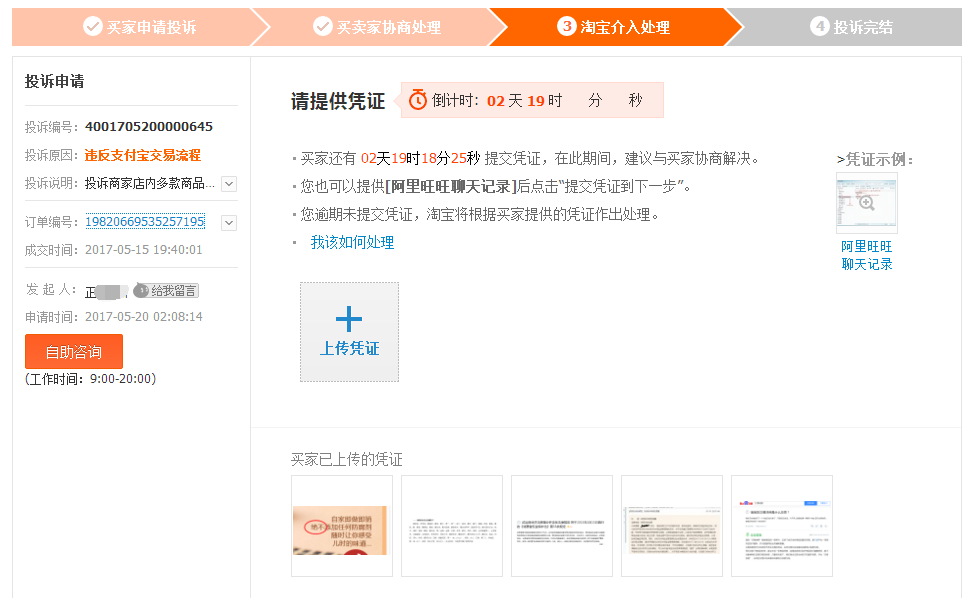Expand the 订单编号 dropdown arrow
This screenshot has height=598, width=965.
click(x=229, y=223)
